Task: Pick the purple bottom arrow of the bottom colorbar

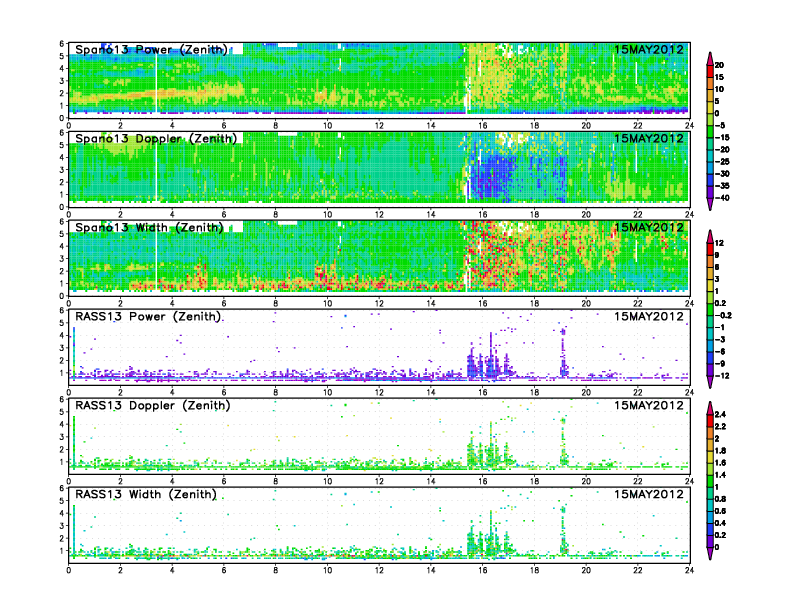Action: [x=710, y=554]
